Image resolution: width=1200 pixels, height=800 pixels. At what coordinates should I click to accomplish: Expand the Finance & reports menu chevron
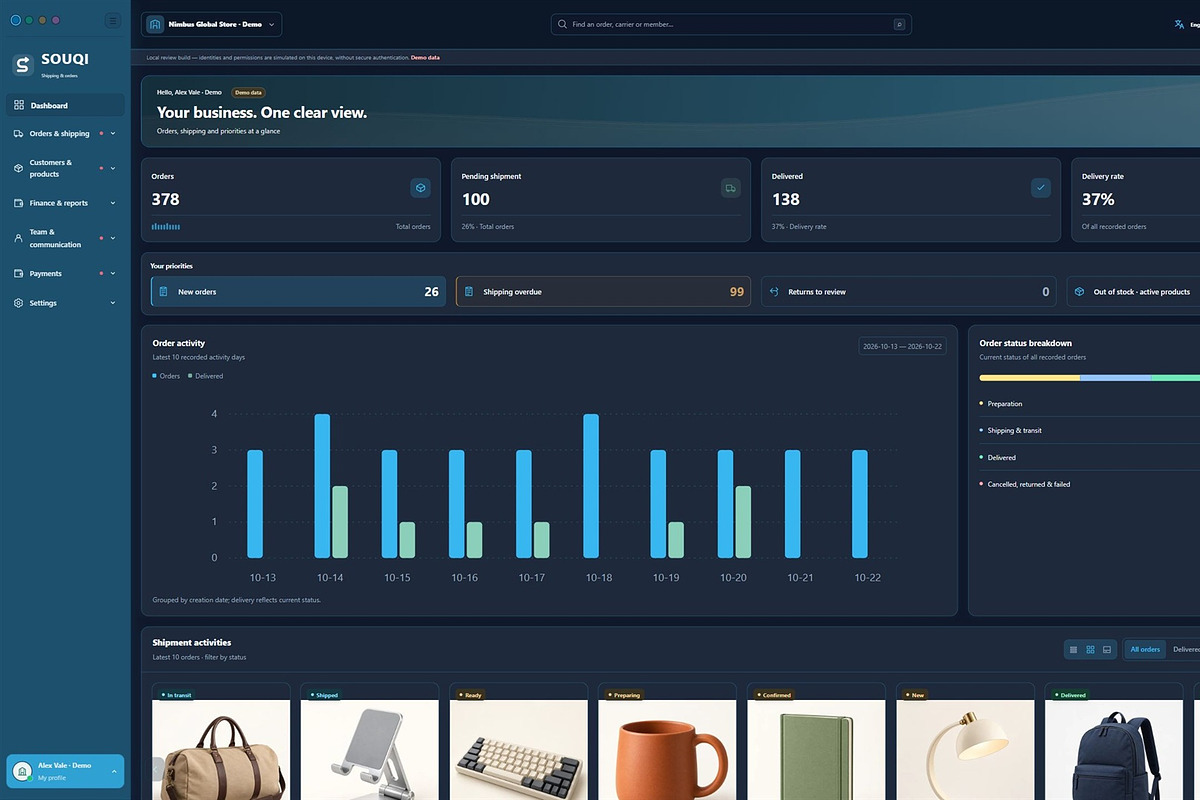pos(113,203)
